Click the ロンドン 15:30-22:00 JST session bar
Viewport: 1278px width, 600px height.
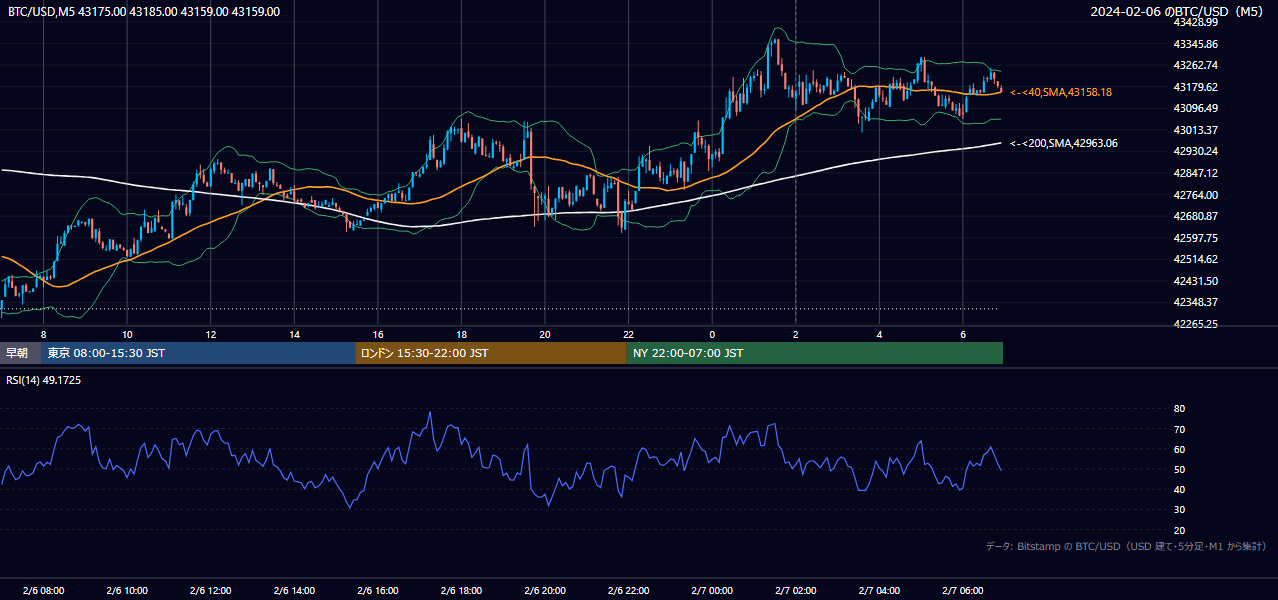tap(491, 353)
